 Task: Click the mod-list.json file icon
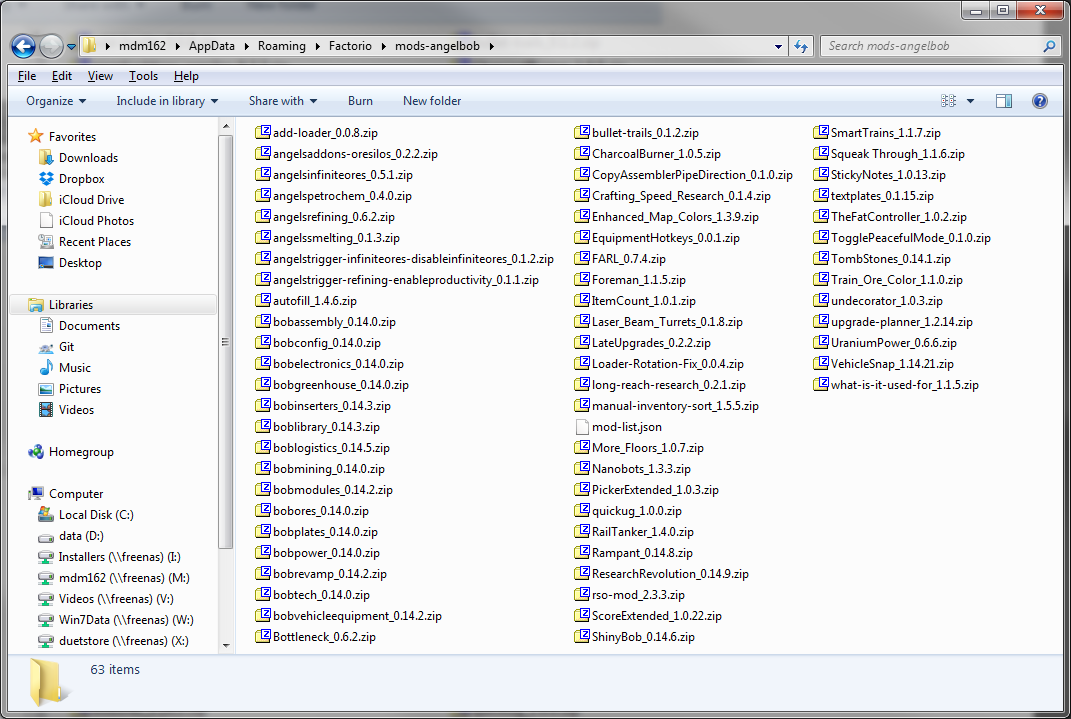point(583,427)
